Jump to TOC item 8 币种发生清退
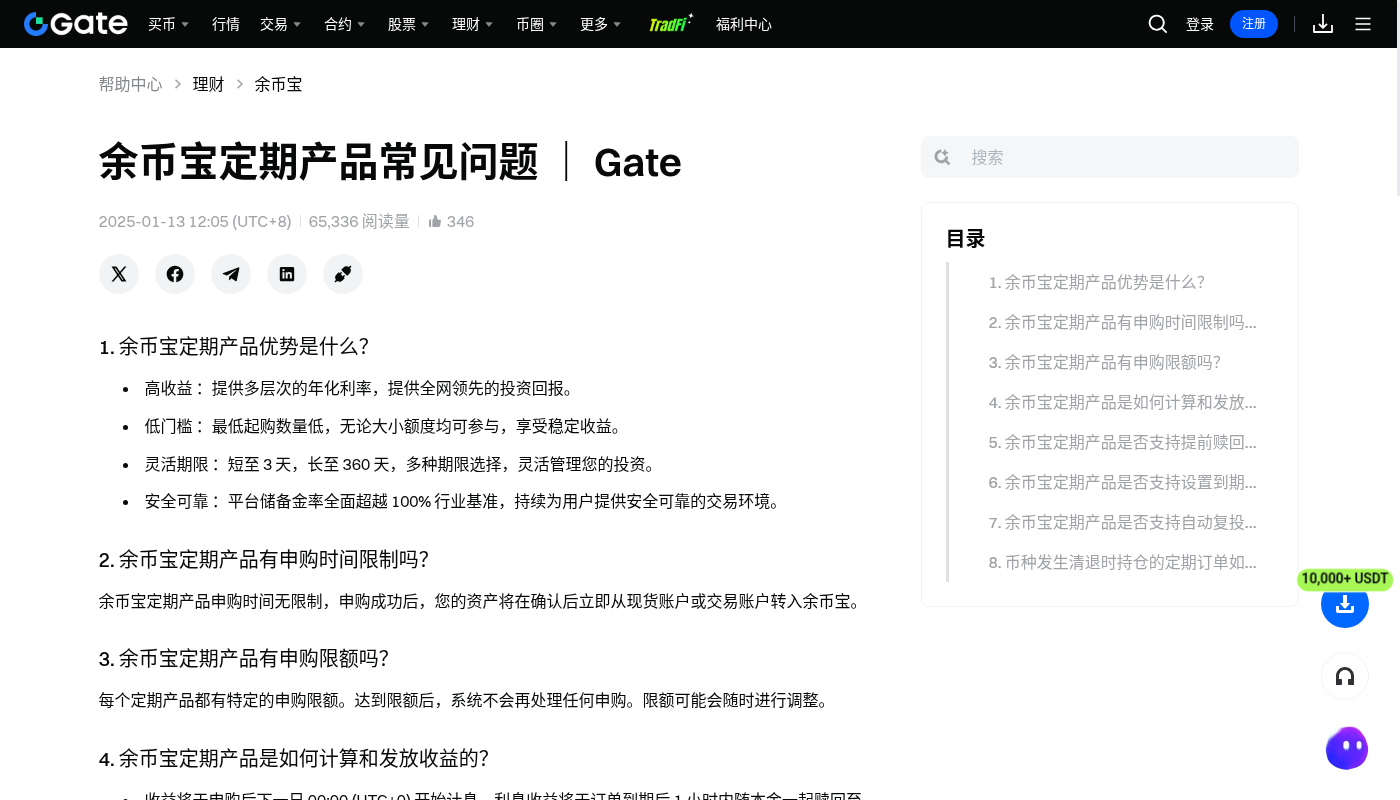Image resolution: width=1400 pixels, height=800 pixels. 1122,562
